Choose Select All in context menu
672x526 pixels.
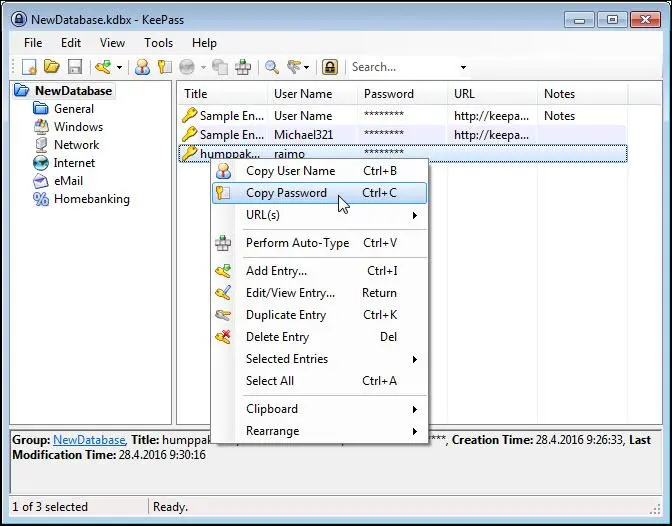pyautogui.click(x=320, y=381)
